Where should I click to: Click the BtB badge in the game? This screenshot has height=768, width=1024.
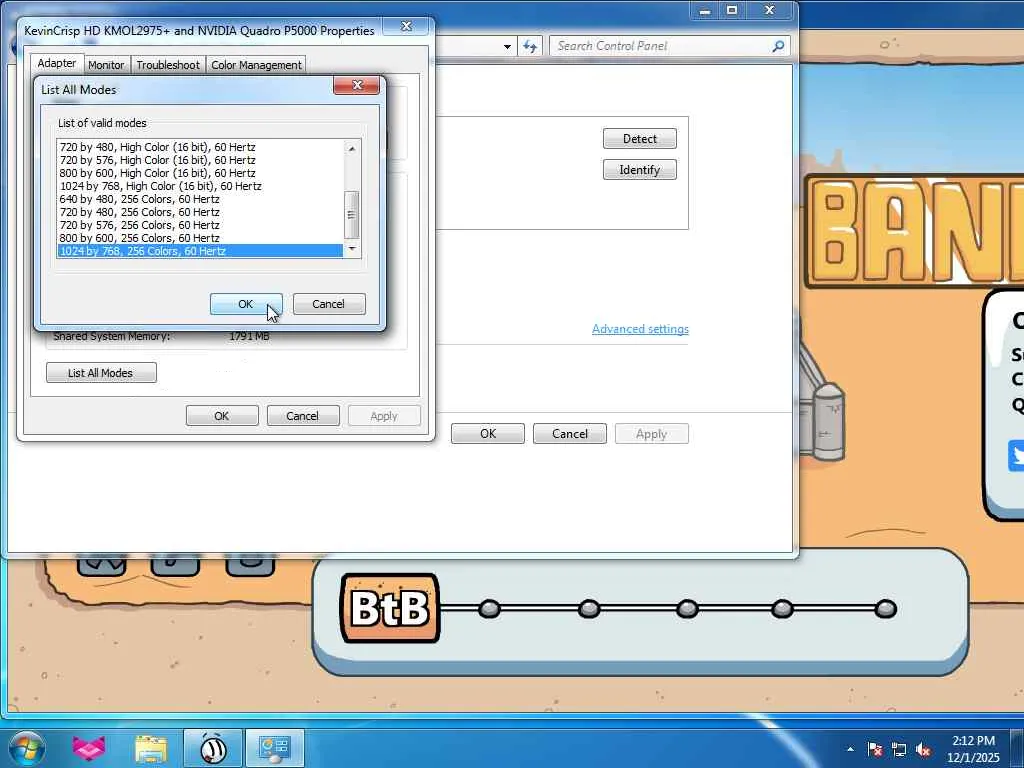[x=390, y=608]
